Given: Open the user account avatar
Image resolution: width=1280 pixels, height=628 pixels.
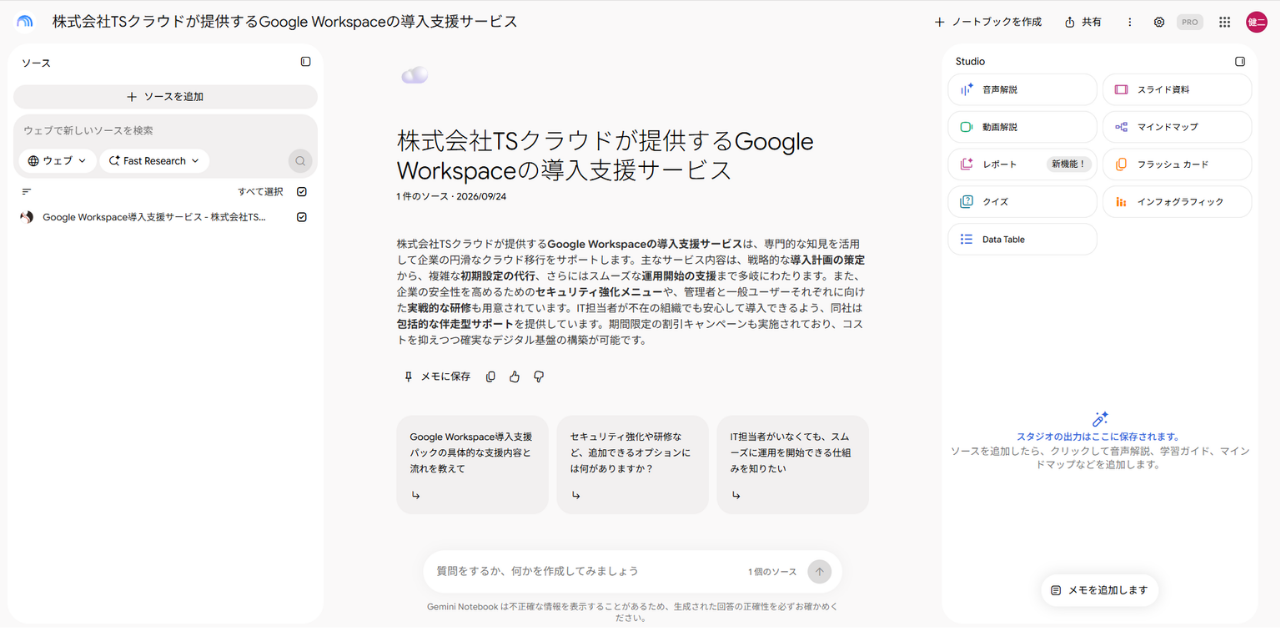Looking at the screenshot, I should [x=1256, y=22].
